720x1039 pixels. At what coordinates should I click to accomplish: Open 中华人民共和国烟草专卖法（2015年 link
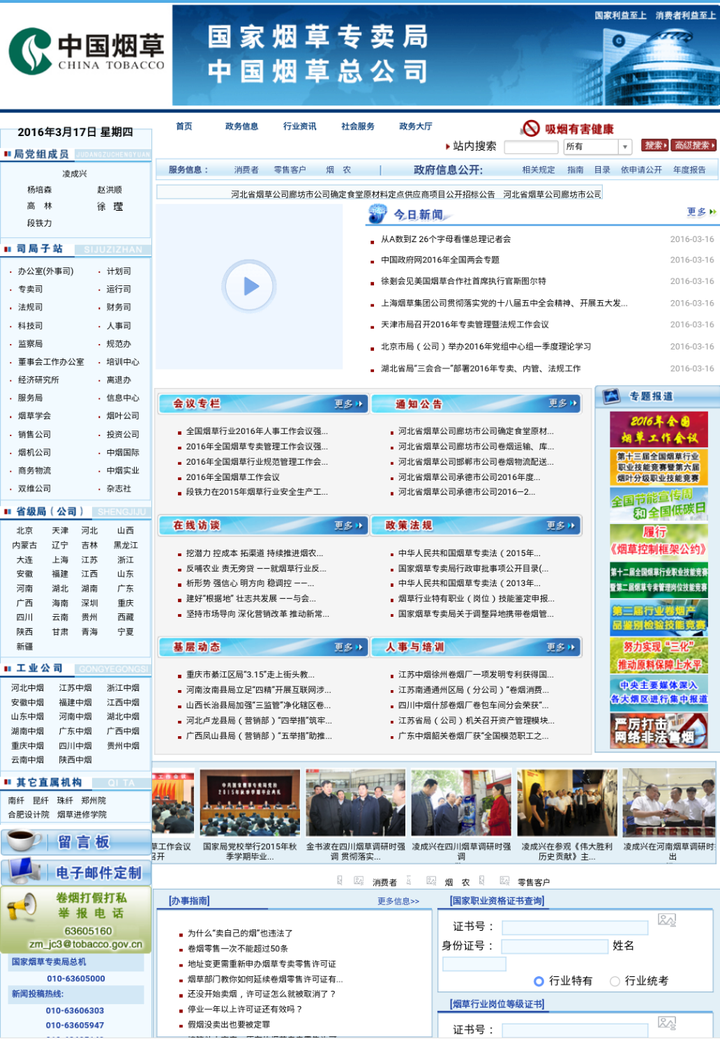[x=469, y=553]
